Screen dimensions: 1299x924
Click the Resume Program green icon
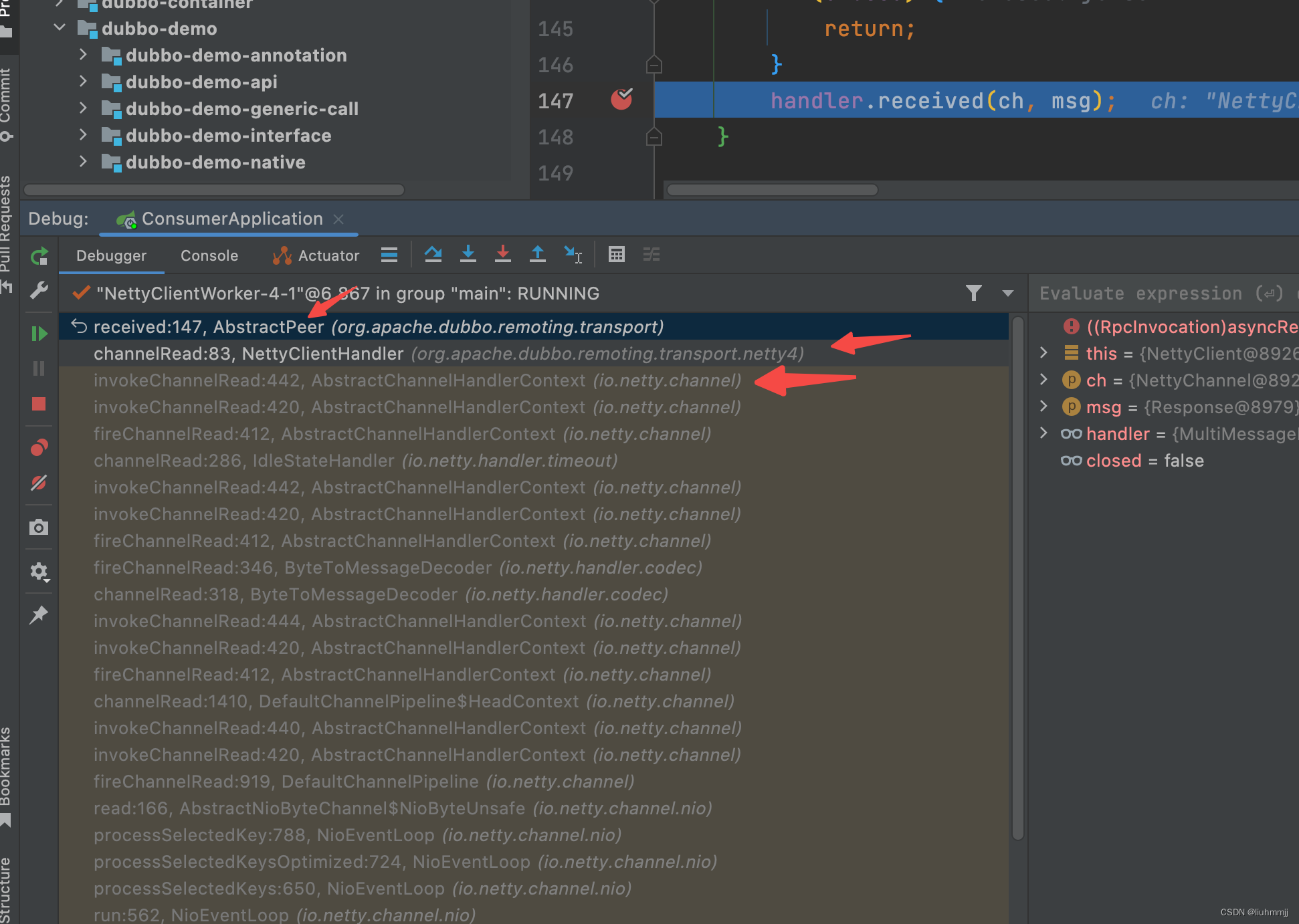(x=39, y=334)
